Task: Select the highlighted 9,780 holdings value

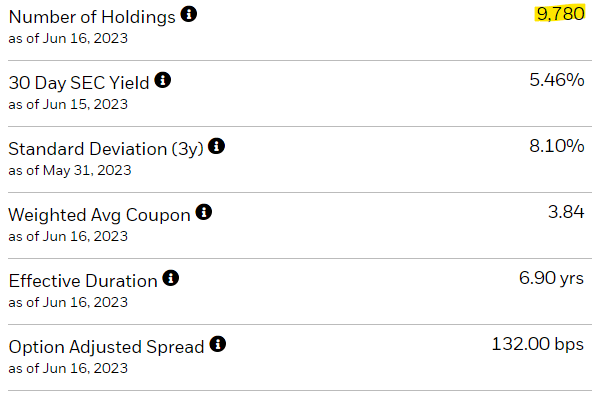Action: click(x=560, y=14)
